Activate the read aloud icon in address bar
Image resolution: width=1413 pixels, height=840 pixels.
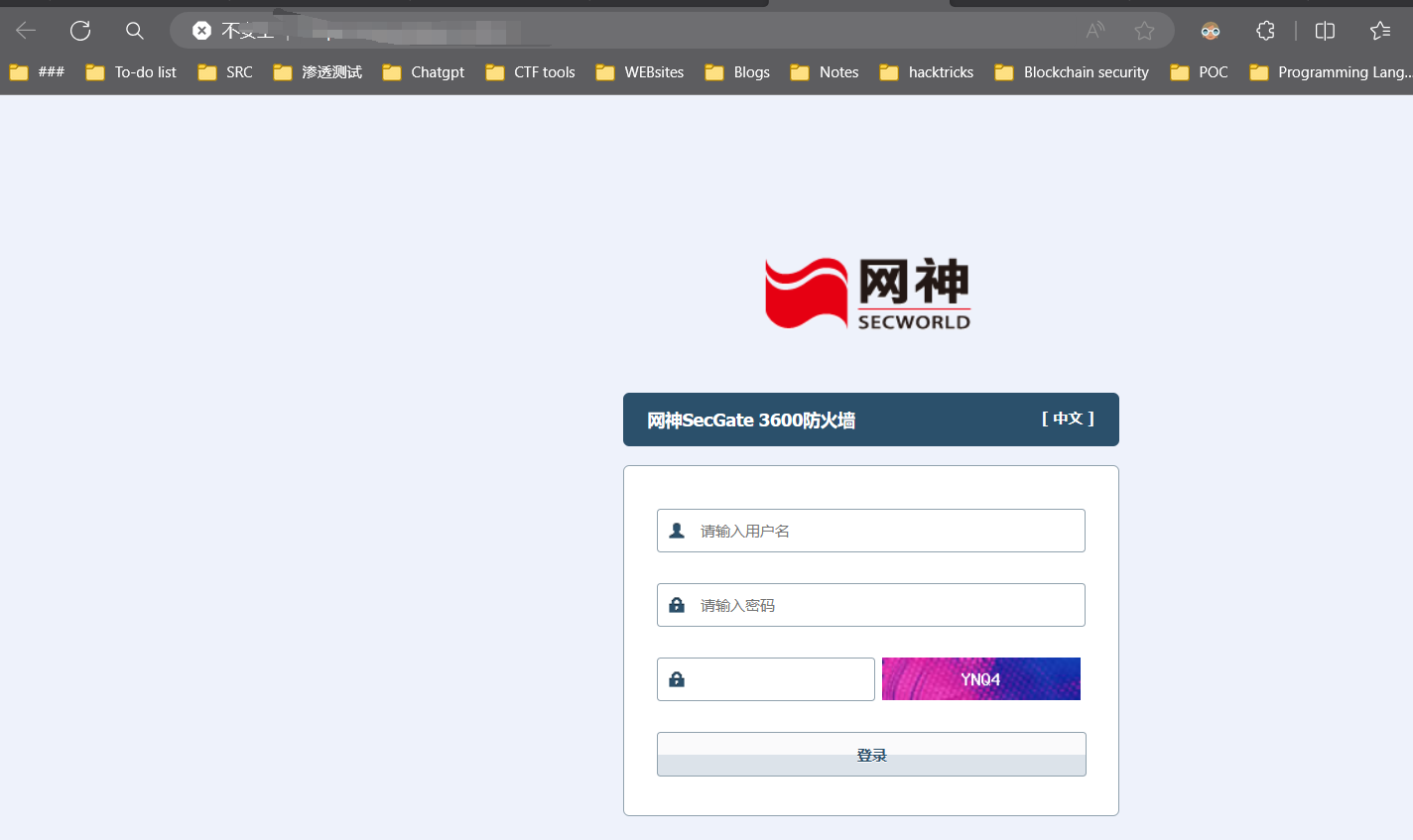click(1095, 31)
